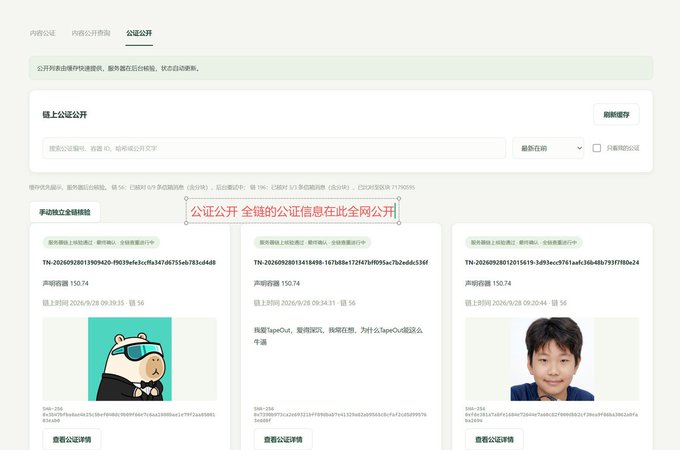Click the status line mentioning block 71790595
Image resolution: width=680 pixels, height=450 pixels.
(222, 187)
